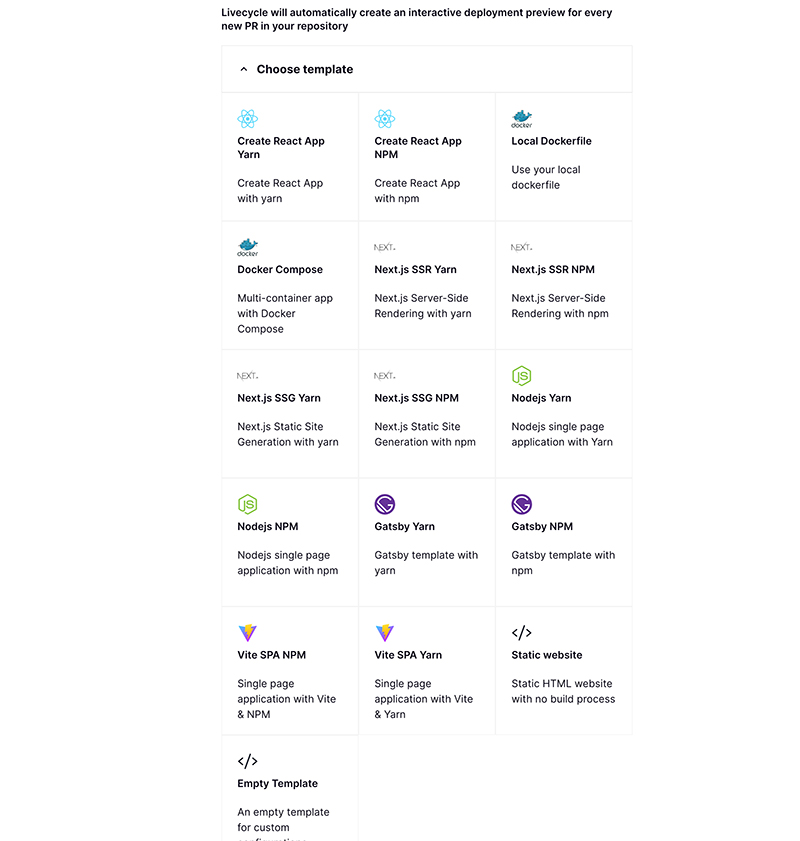Click the Node.js icon on Nodejs NPM
Screen dimensions: 800x841
(248, 503)
